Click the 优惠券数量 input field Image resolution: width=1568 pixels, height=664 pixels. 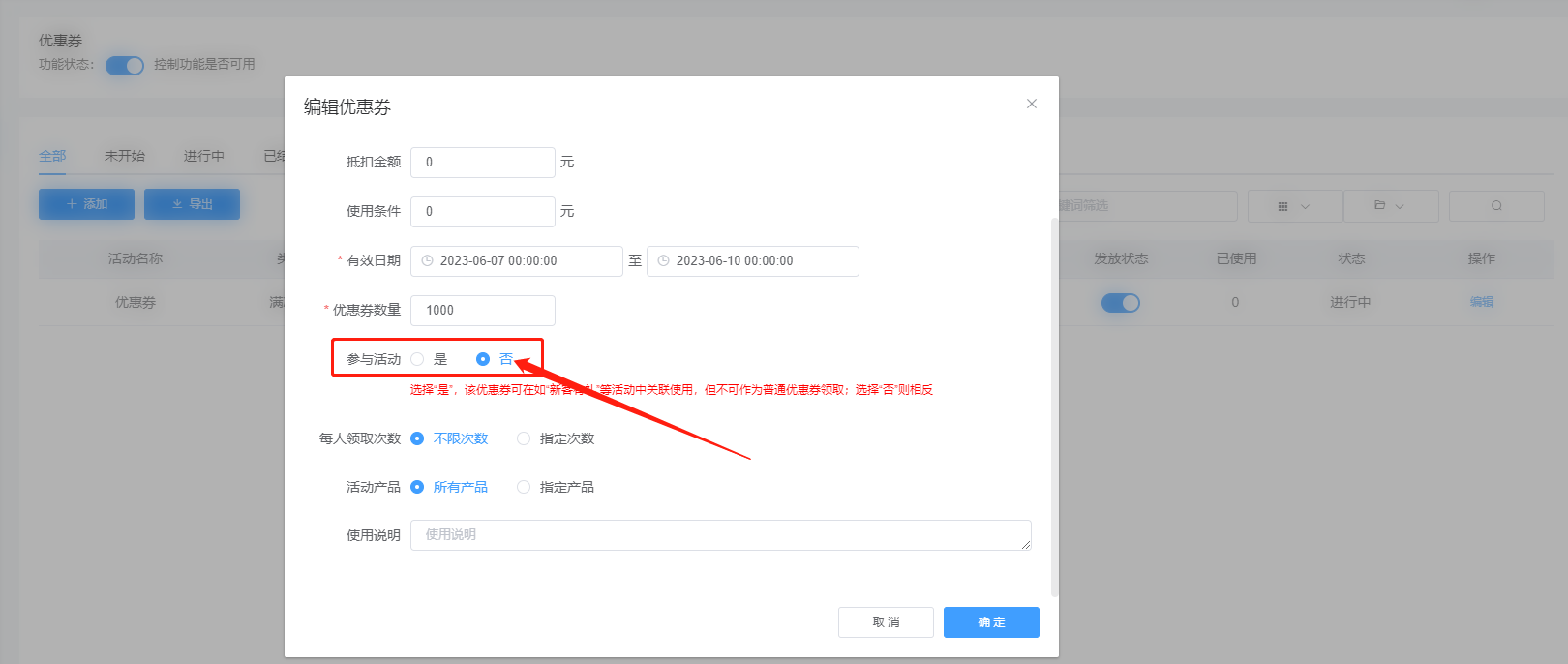click(483, 311)
